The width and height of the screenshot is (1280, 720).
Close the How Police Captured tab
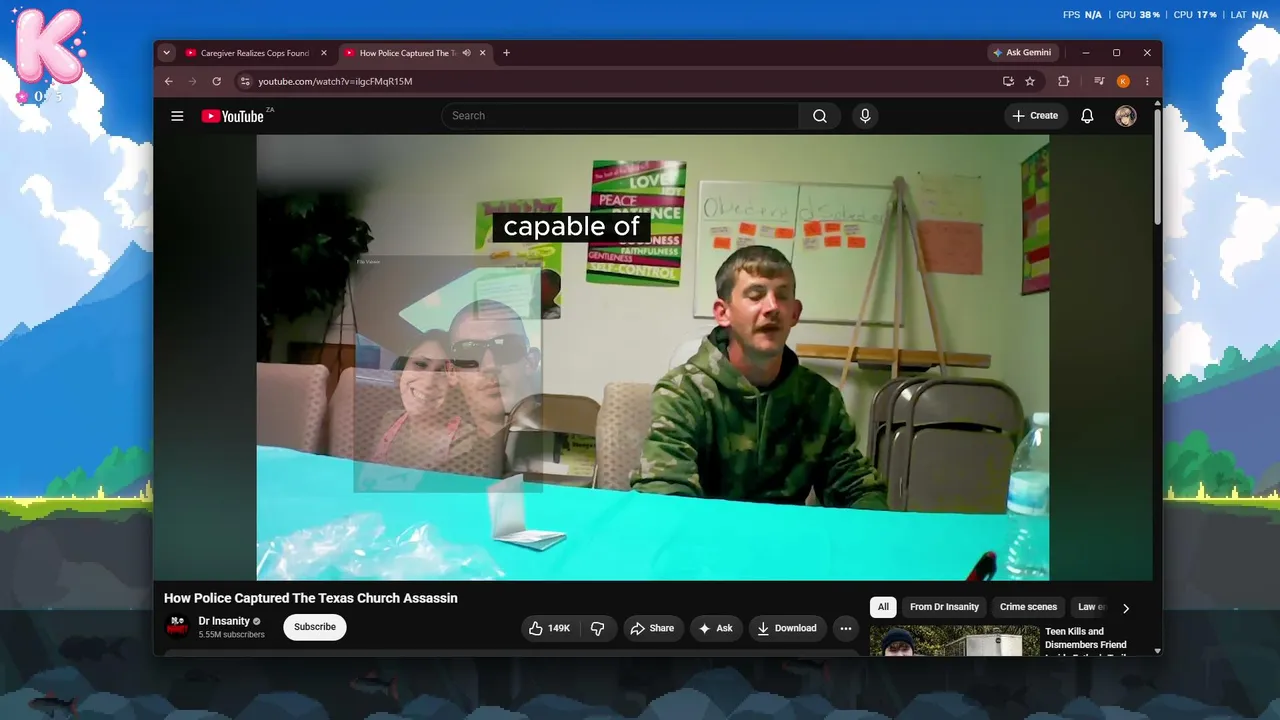[483, 53]
